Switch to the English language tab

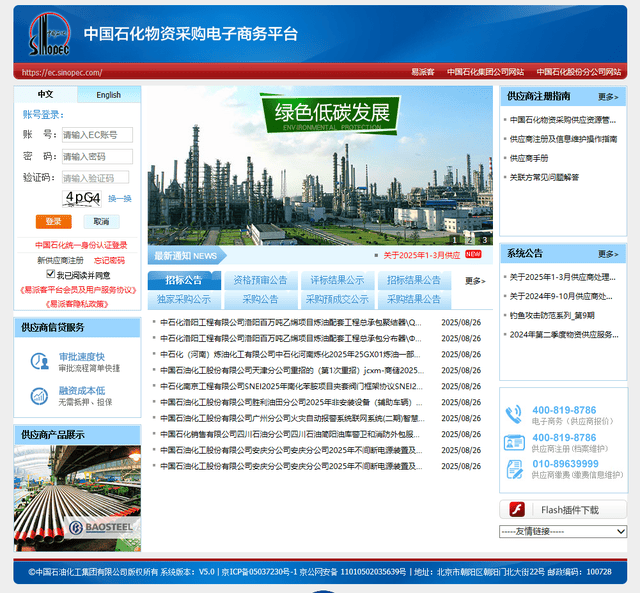[108, 95]
